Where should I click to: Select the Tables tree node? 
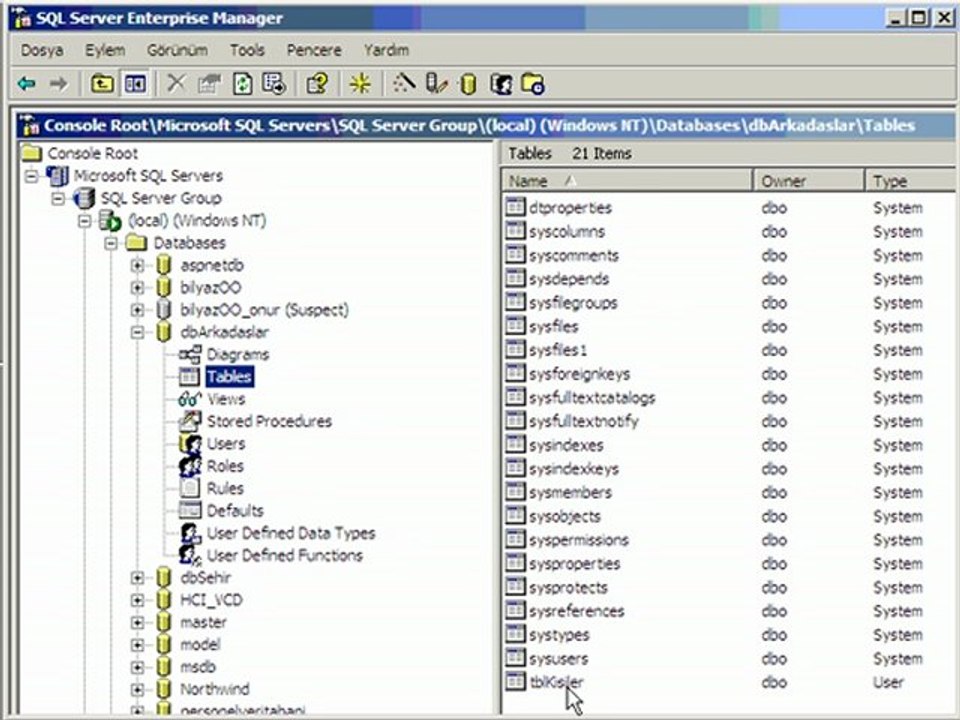pyautogui.click(x=230, y=377)
